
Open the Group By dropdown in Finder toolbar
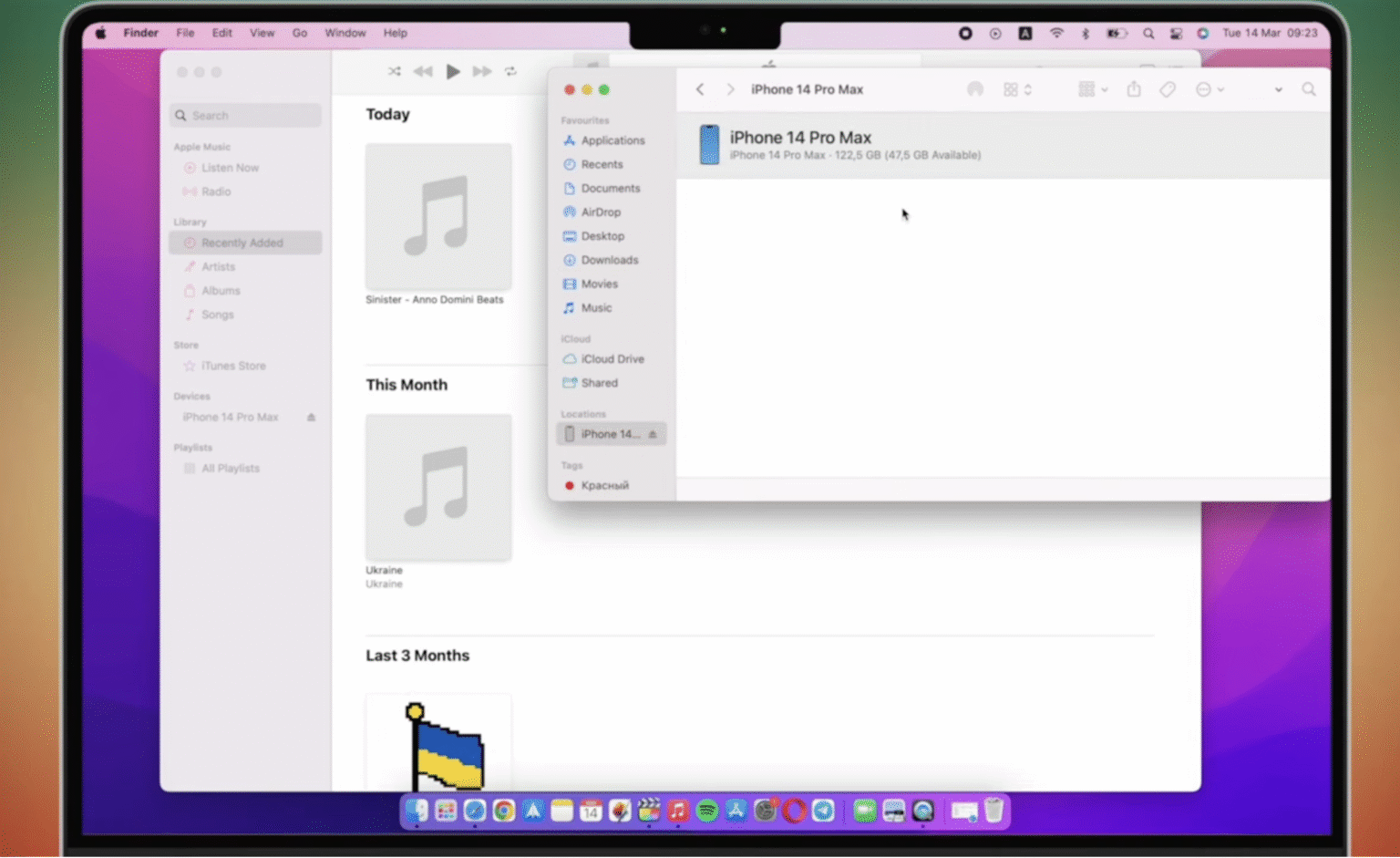tap(1093, 89)
